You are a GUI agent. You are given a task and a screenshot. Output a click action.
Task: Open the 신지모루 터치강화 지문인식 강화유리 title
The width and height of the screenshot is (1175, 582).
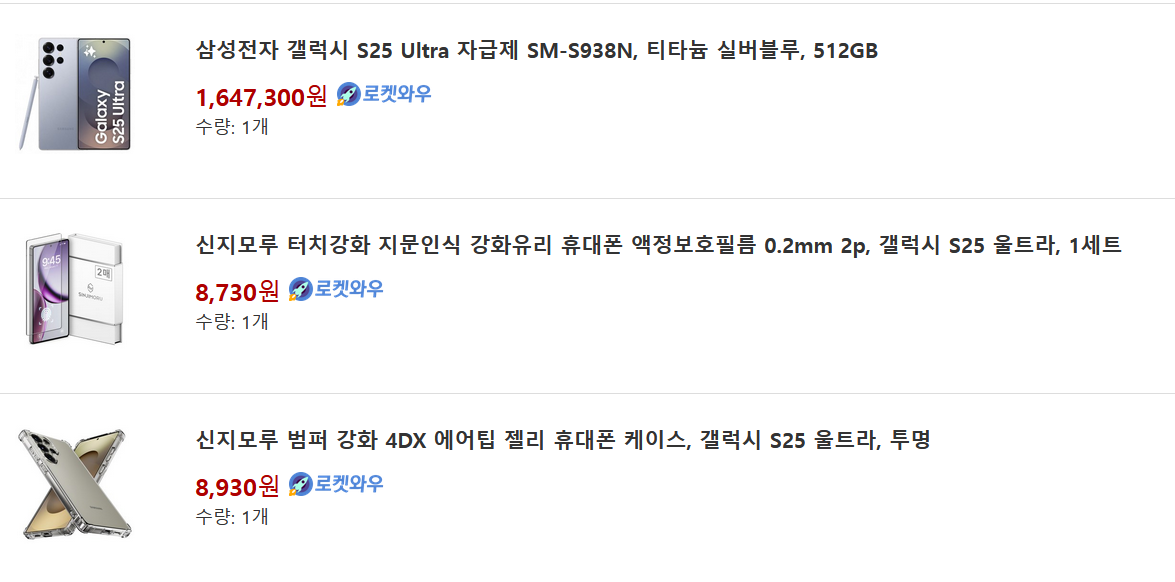tap(658, 246)
